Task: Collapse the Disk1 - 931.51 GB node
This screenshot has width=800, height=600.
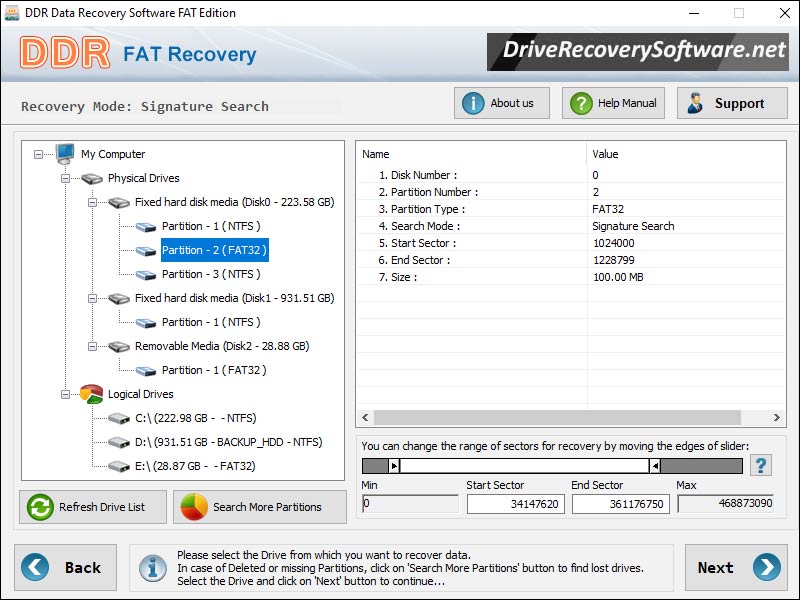Action: point(92,298)
